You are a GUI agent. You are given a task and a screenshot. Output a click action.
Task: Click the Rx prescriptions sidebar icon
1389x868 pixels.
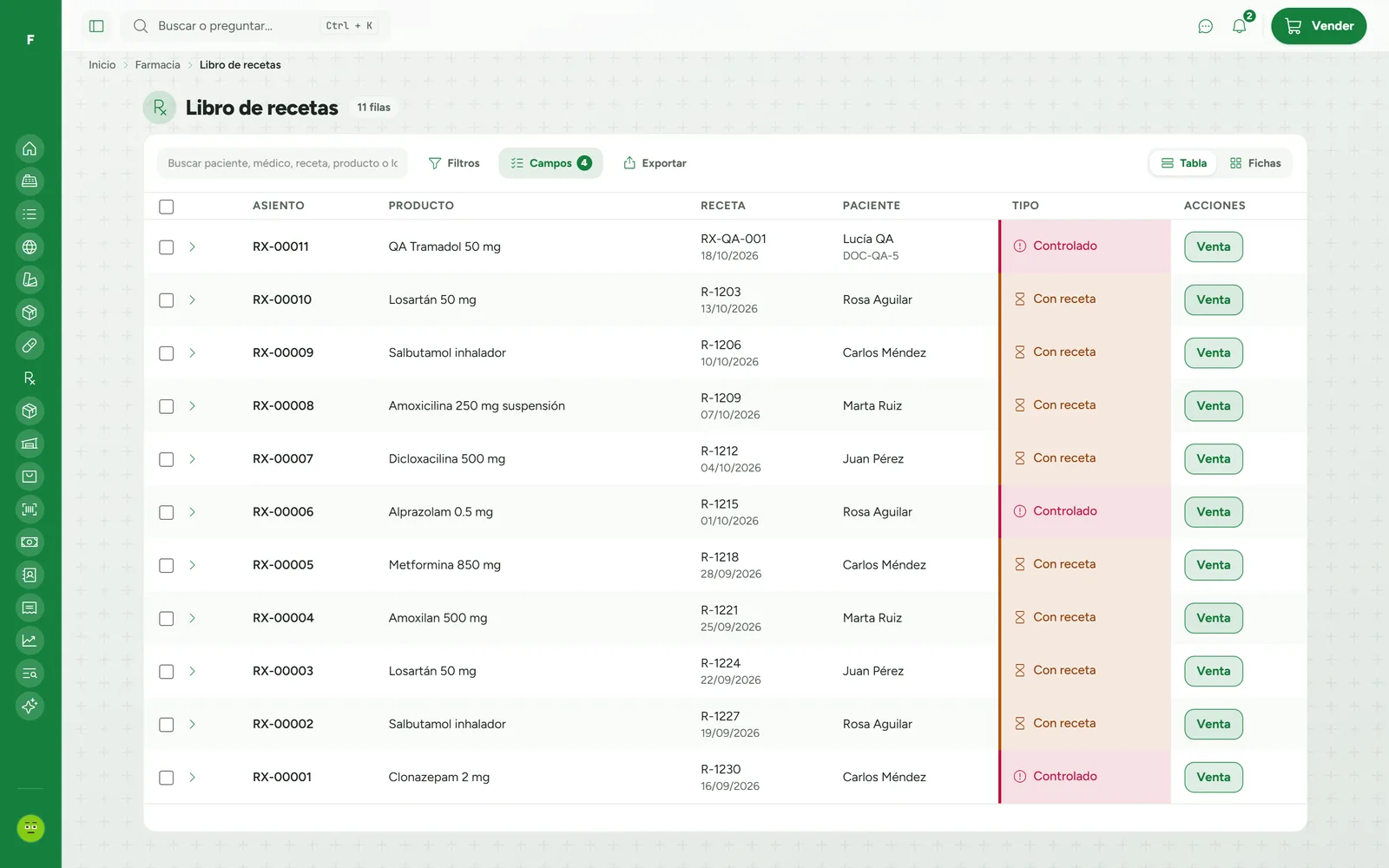pos(30,378)
